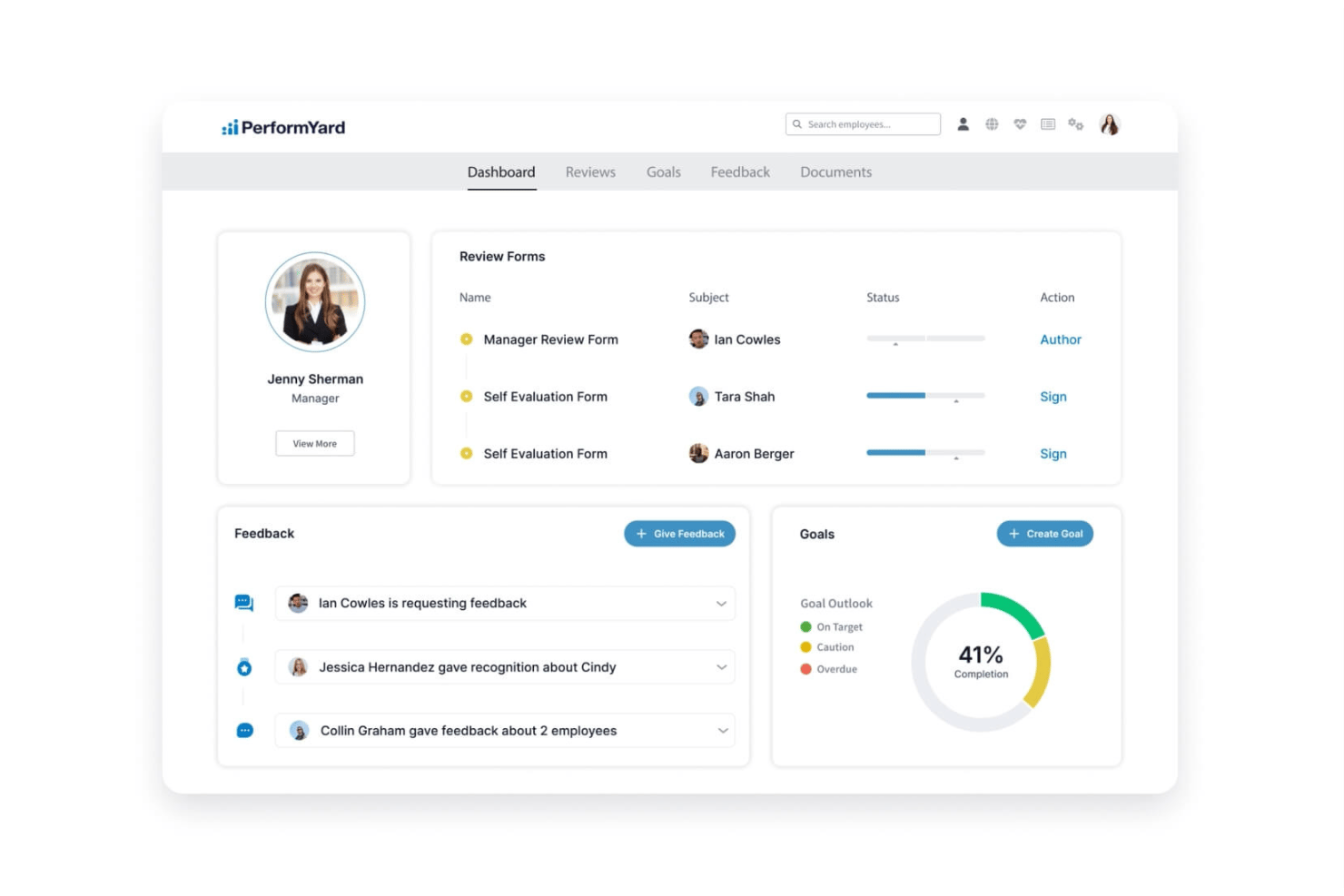Click the Give Feedback button
Viewport: 1344px width, 896px height.
coord(679,534)
